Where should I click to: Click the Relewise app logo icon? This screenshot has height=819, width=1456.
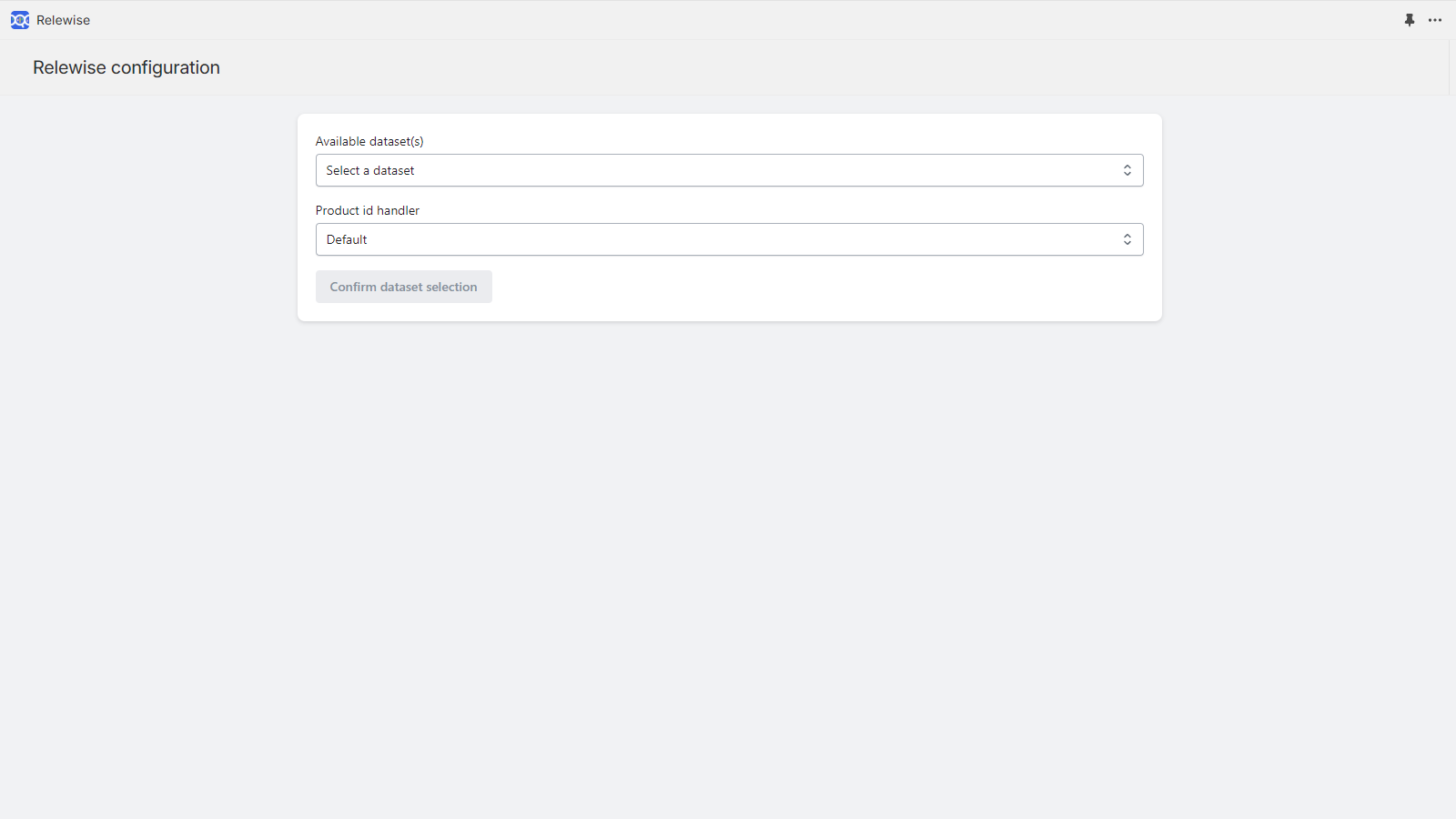20,20
